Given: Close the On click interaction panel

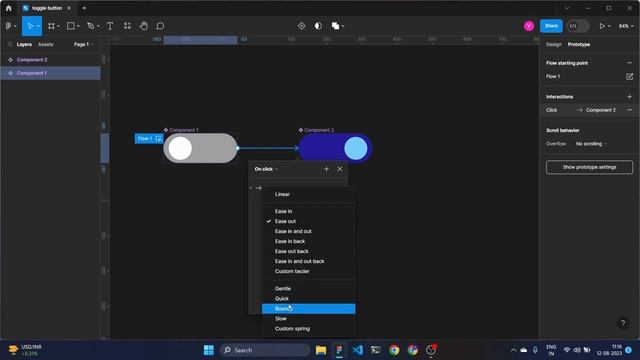Looking at the screenshot, I should [x=340, y=169].
